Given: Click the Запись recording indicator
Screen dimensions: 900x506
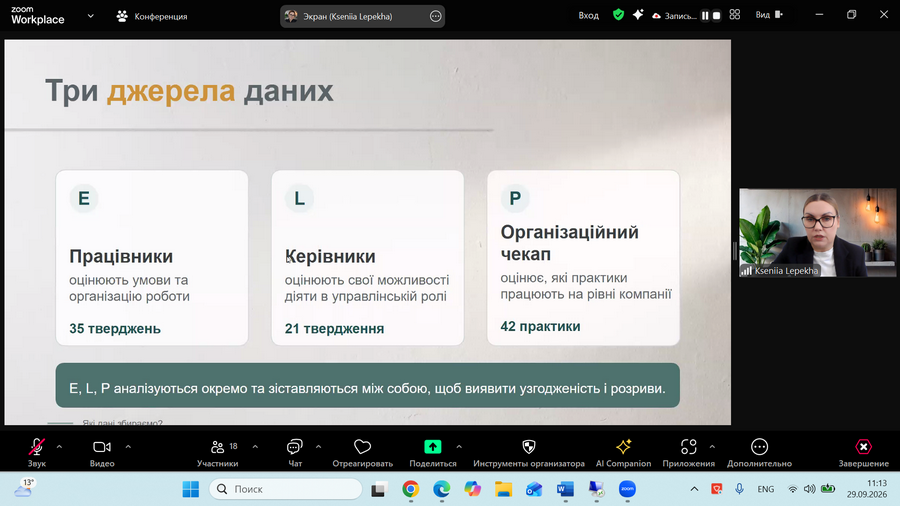Looking at the screenshot, I should (674, 16).
